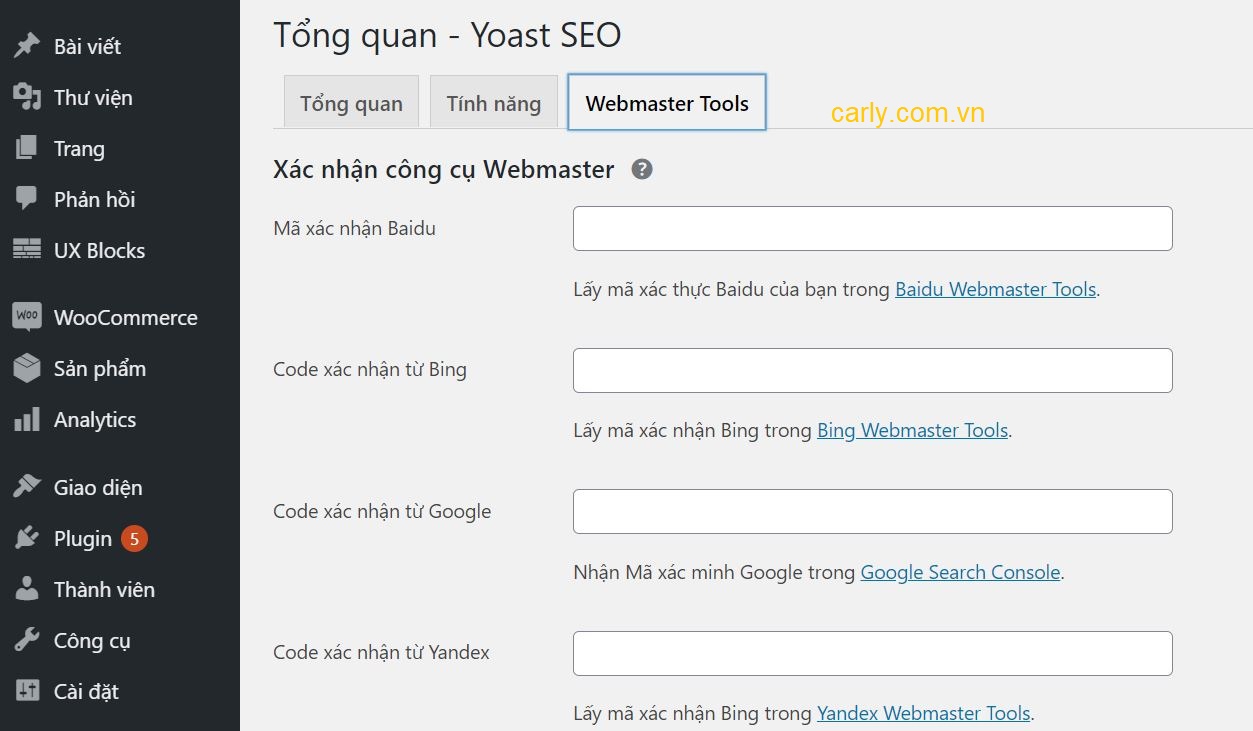Open the Yandex Webmaster Tools link

point(923,713)
